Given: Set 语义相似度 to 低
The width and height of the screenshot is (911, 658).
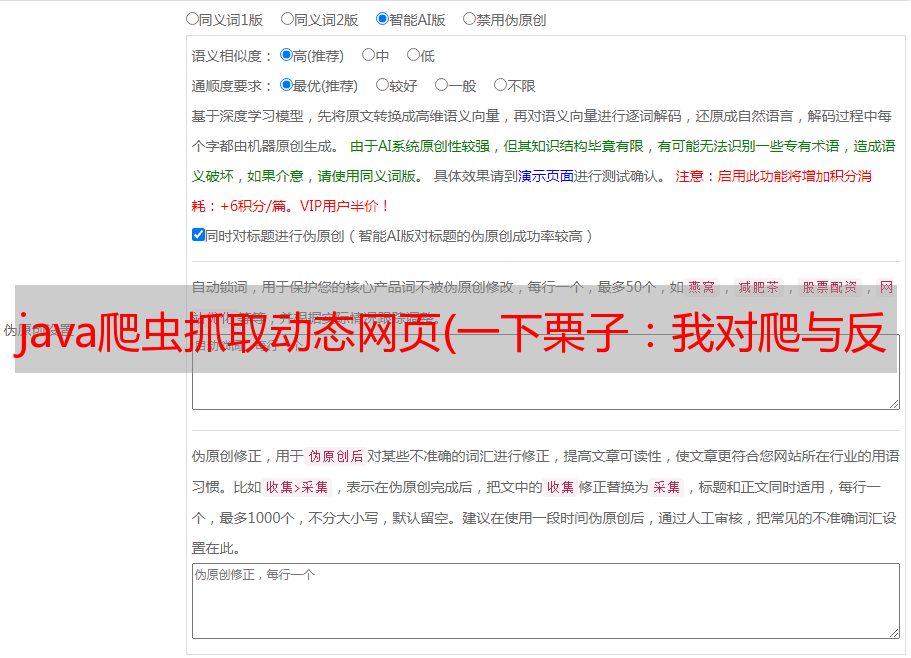Looking at the screenshot, I should 413,55.
